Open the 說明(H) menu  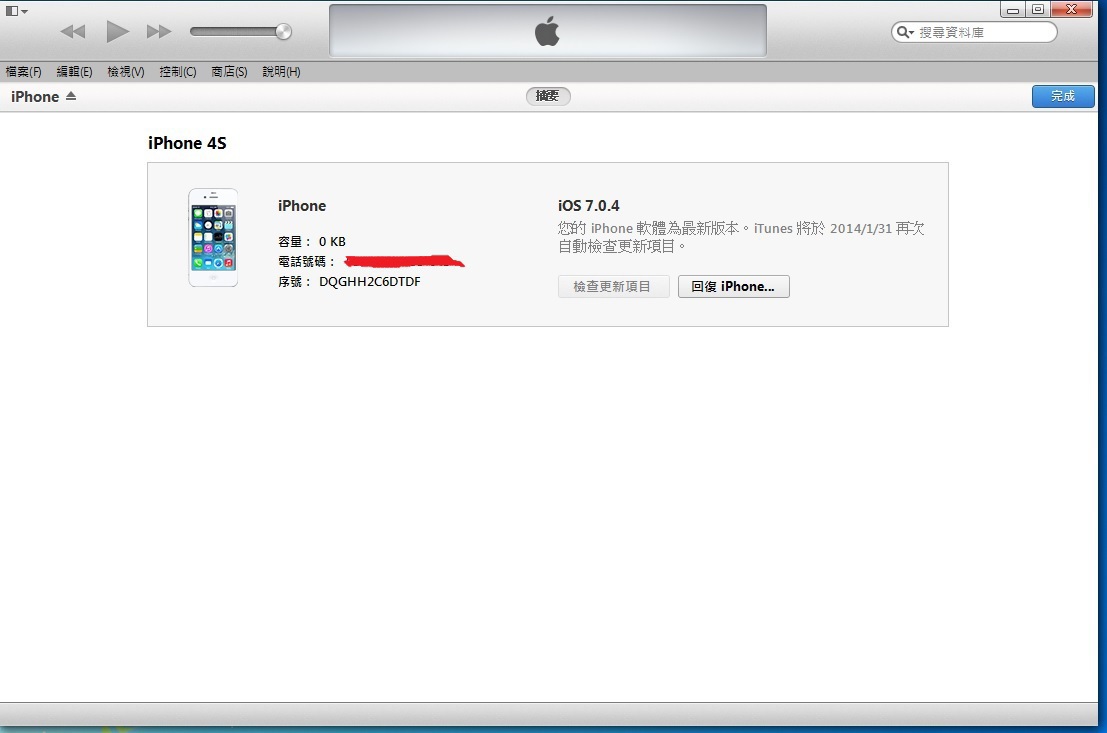point(281,71)
